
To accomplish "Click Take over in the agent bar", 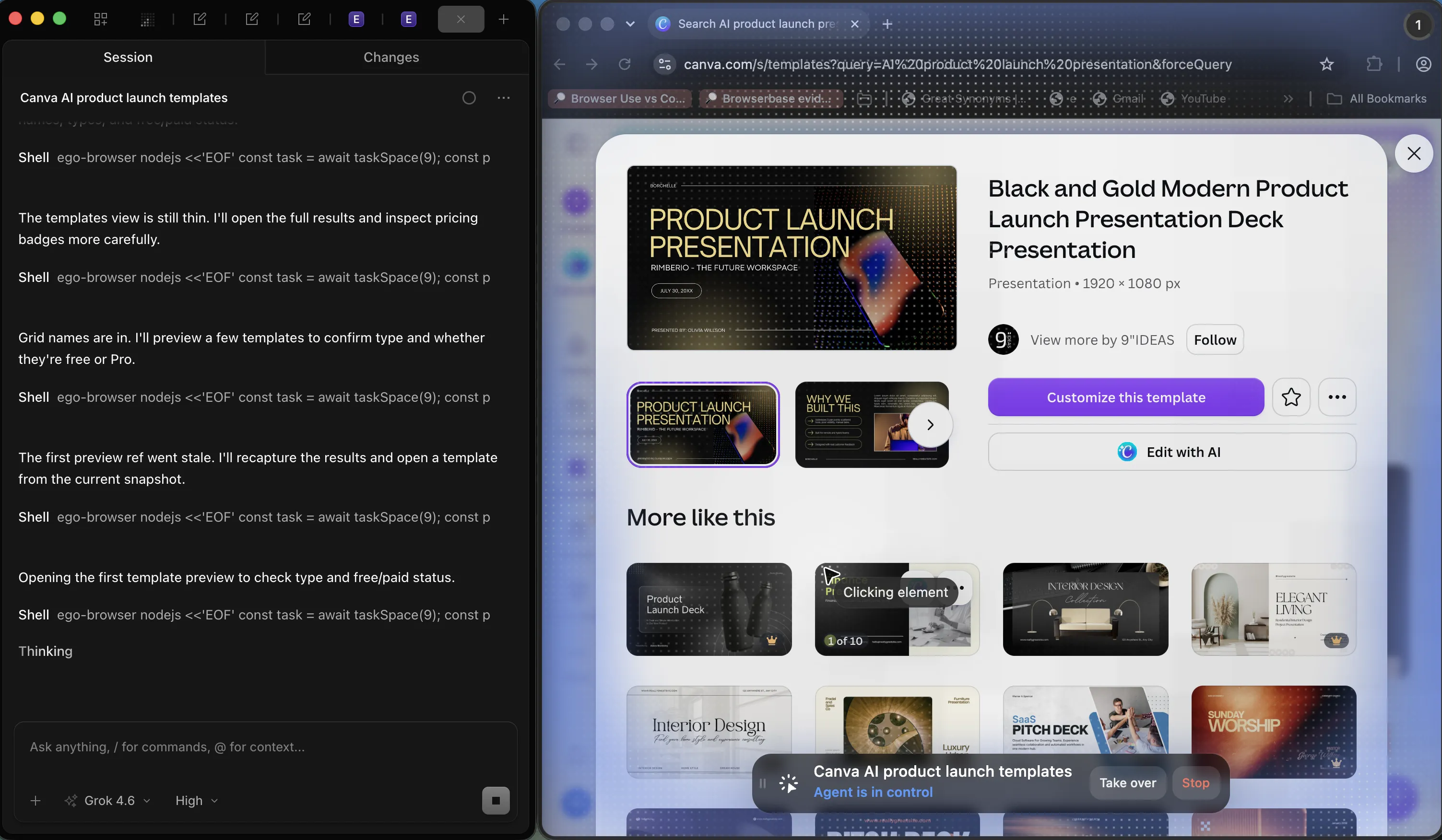I will pyautogui.click(x=1127, y=783).
